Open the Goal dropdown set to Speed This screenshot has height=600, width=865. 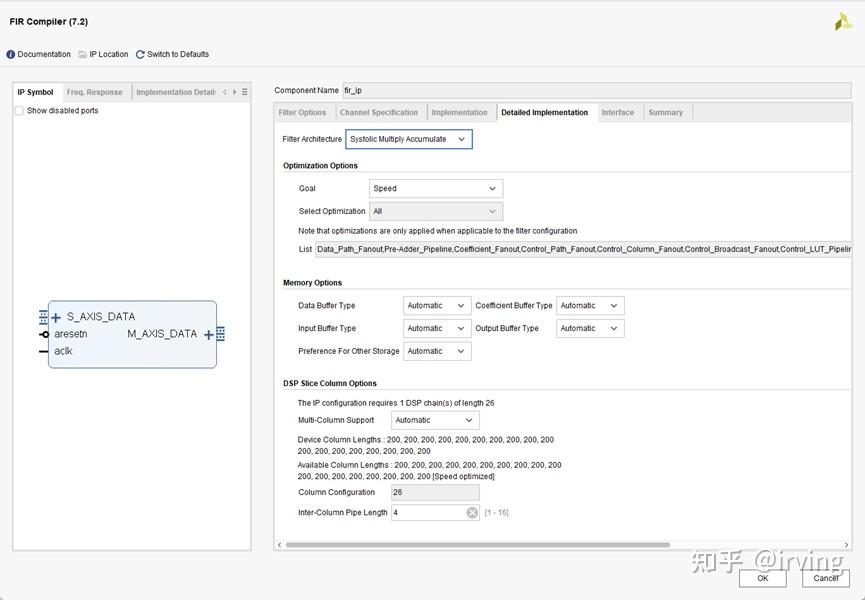click(x=436, y=189)
